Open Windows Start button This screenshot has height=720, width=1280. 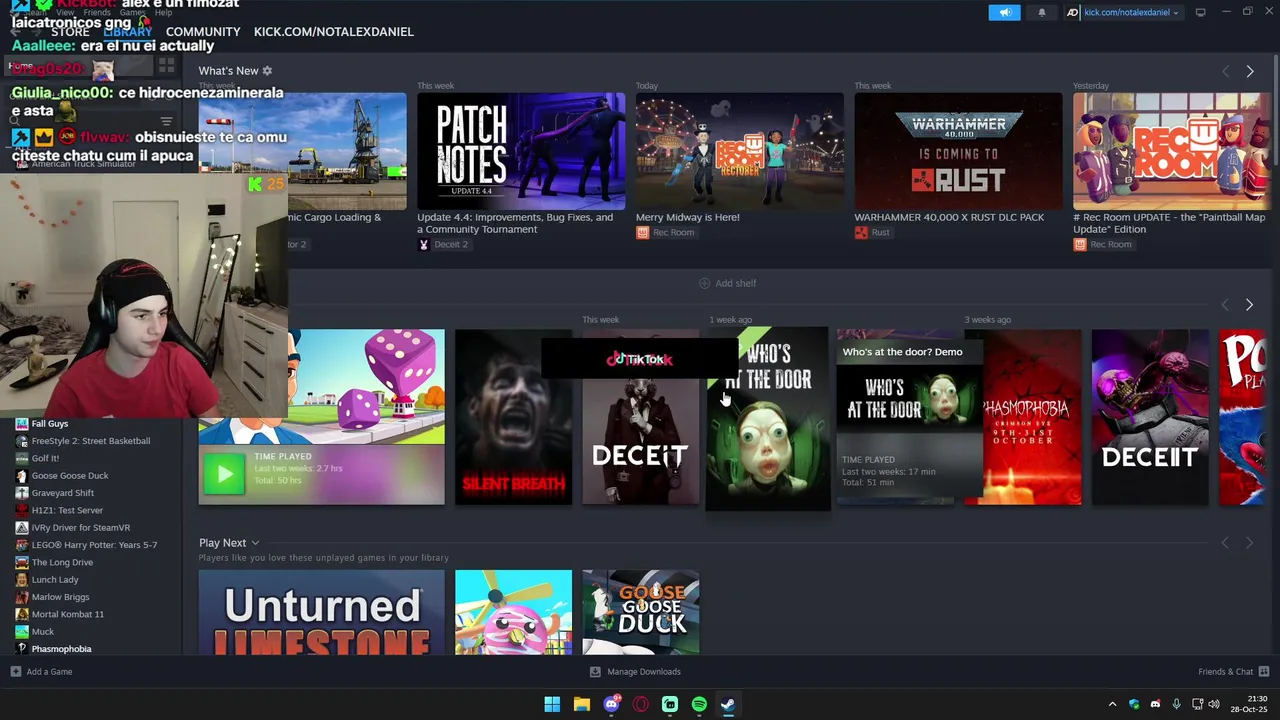coord(552,704)
